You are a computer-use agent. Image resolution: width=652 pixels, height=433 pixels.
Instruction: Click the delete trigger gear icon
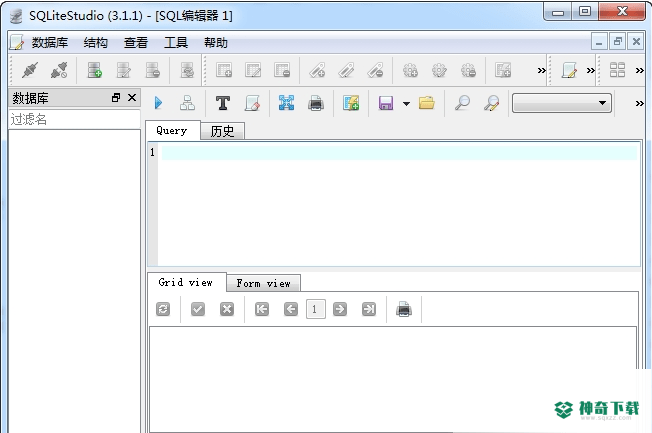[468, 70]
